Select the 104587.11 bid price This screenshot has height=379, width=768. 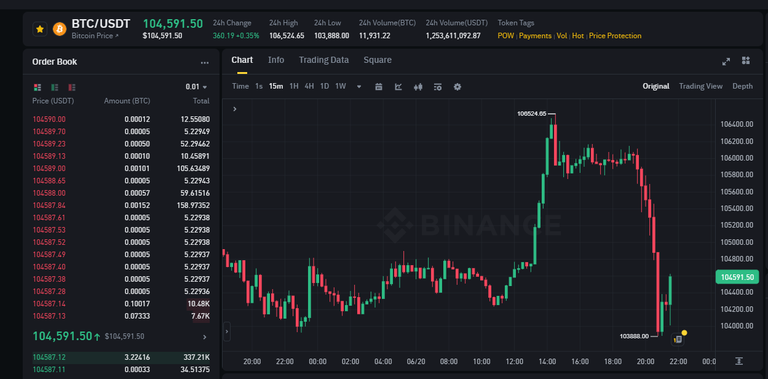[x=49, y=369]
